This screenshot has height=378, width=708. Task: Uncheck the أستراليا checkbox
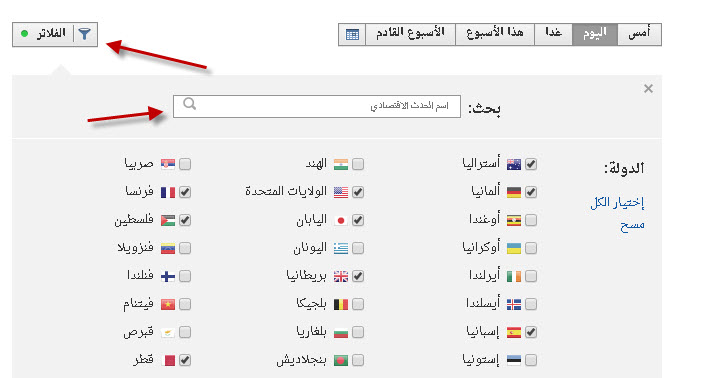(531, 164)
